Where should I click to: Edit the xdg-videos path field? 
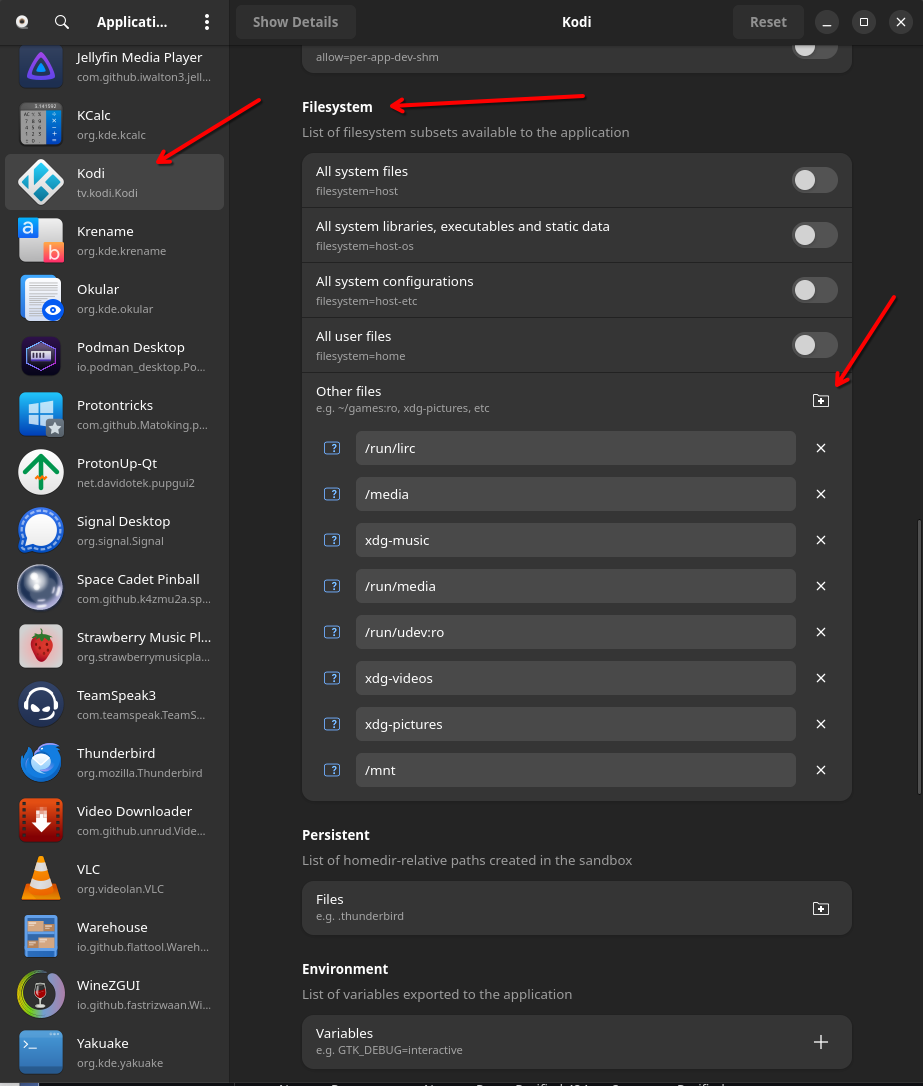tap(575, 678)
